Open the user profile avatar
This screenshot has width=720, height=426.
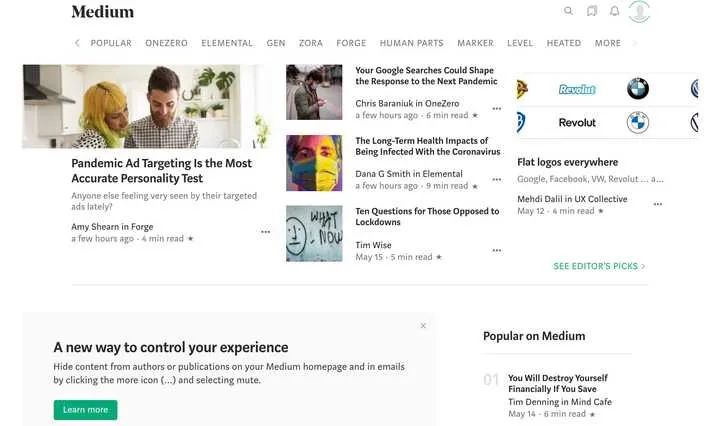pyautogui.click(x=639, y=11)
